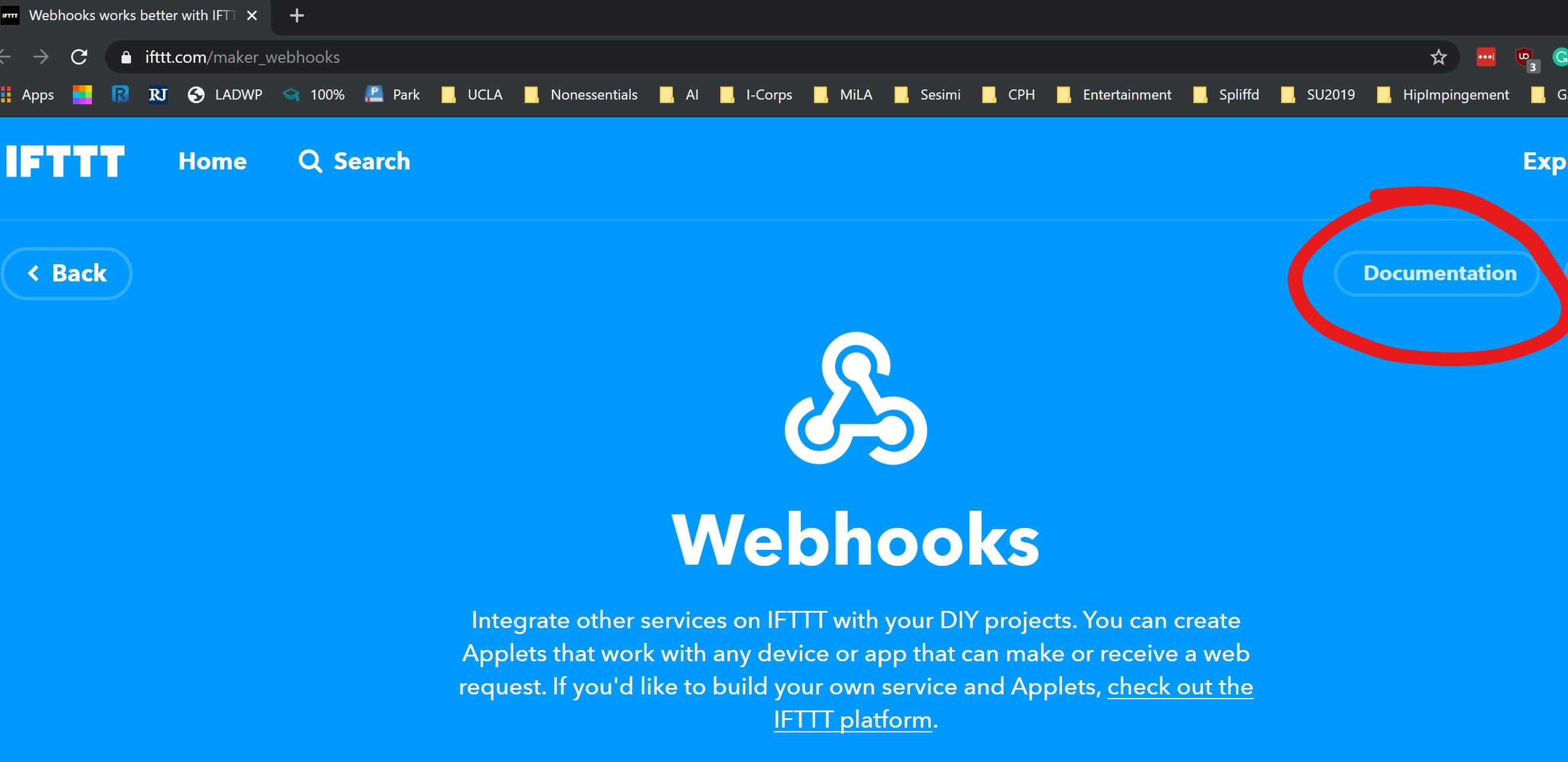Screen dimensions: 1568x762
Task: Bookmark this page with the star icon
Action: [x=1438, y=57]
